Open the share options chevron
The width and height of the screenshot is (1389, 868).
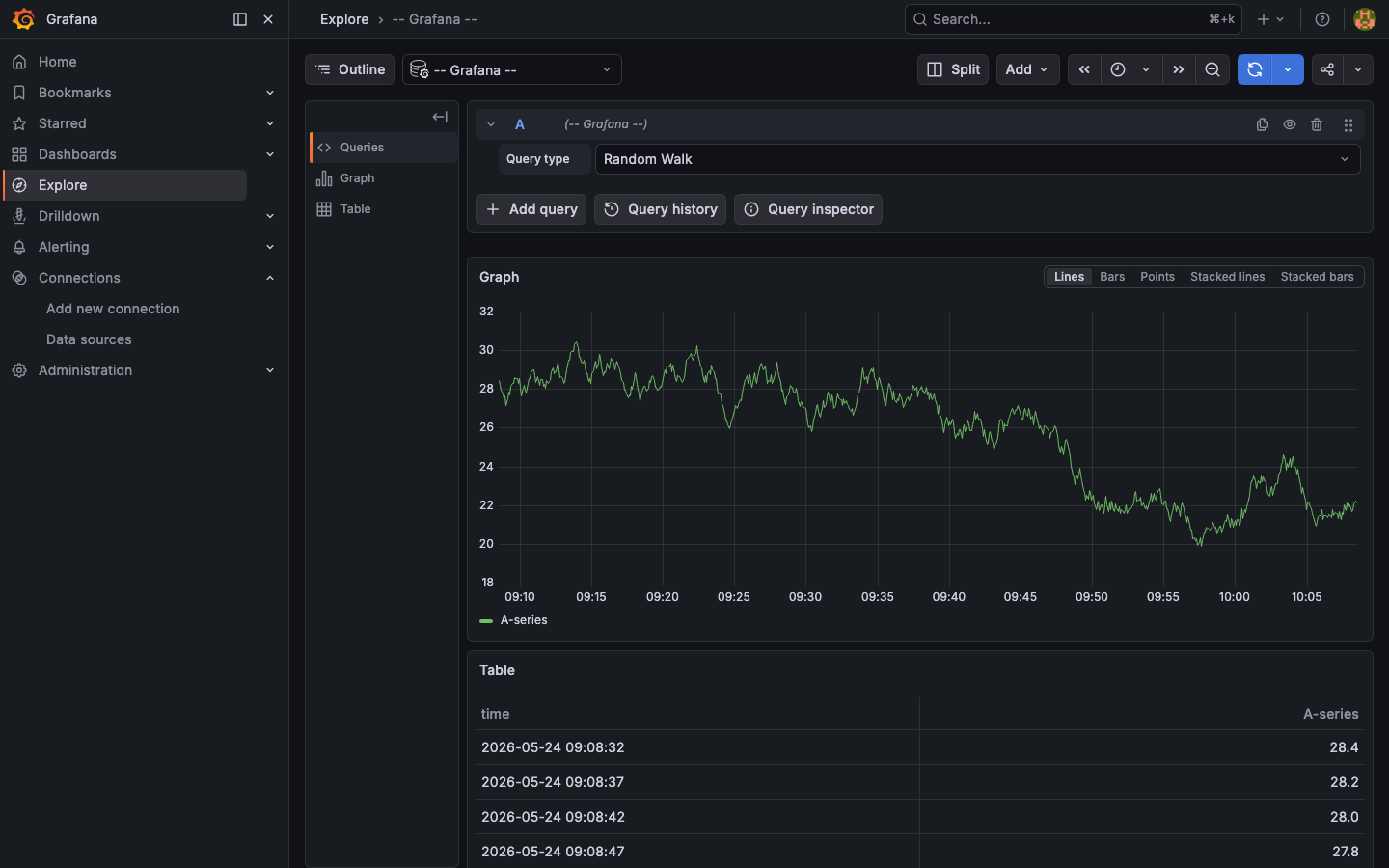(1358, 69)
